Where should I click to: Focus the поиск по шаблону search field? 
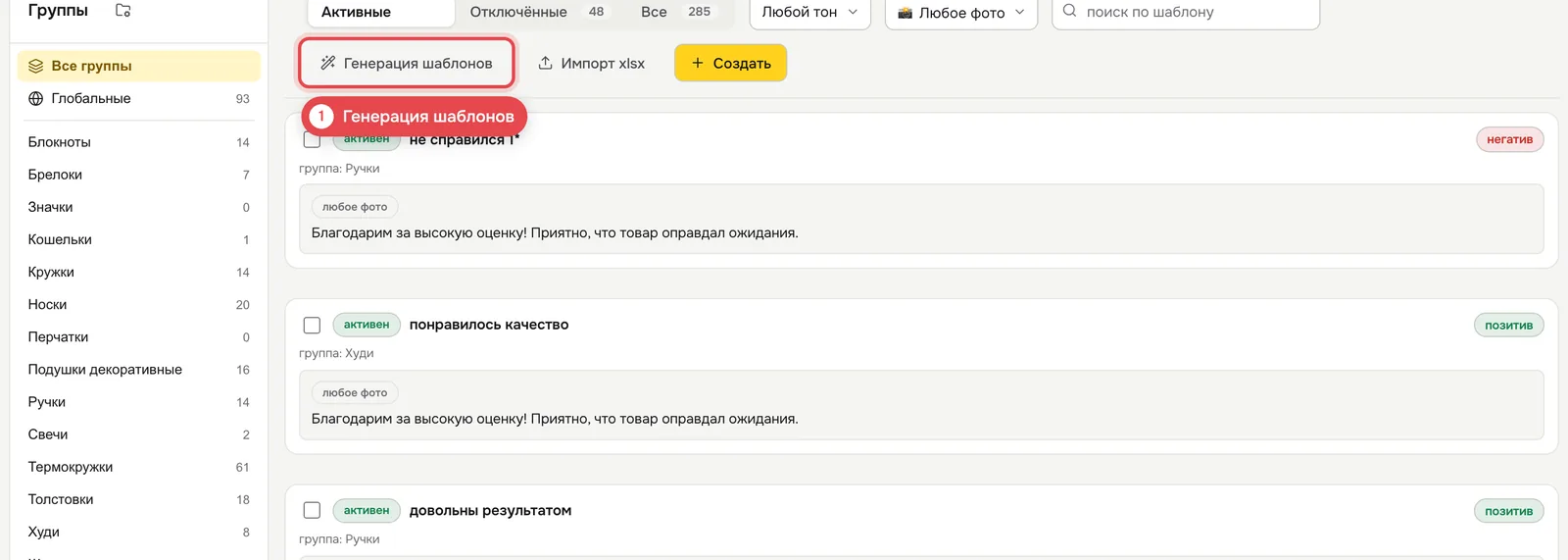(1186, 12)
